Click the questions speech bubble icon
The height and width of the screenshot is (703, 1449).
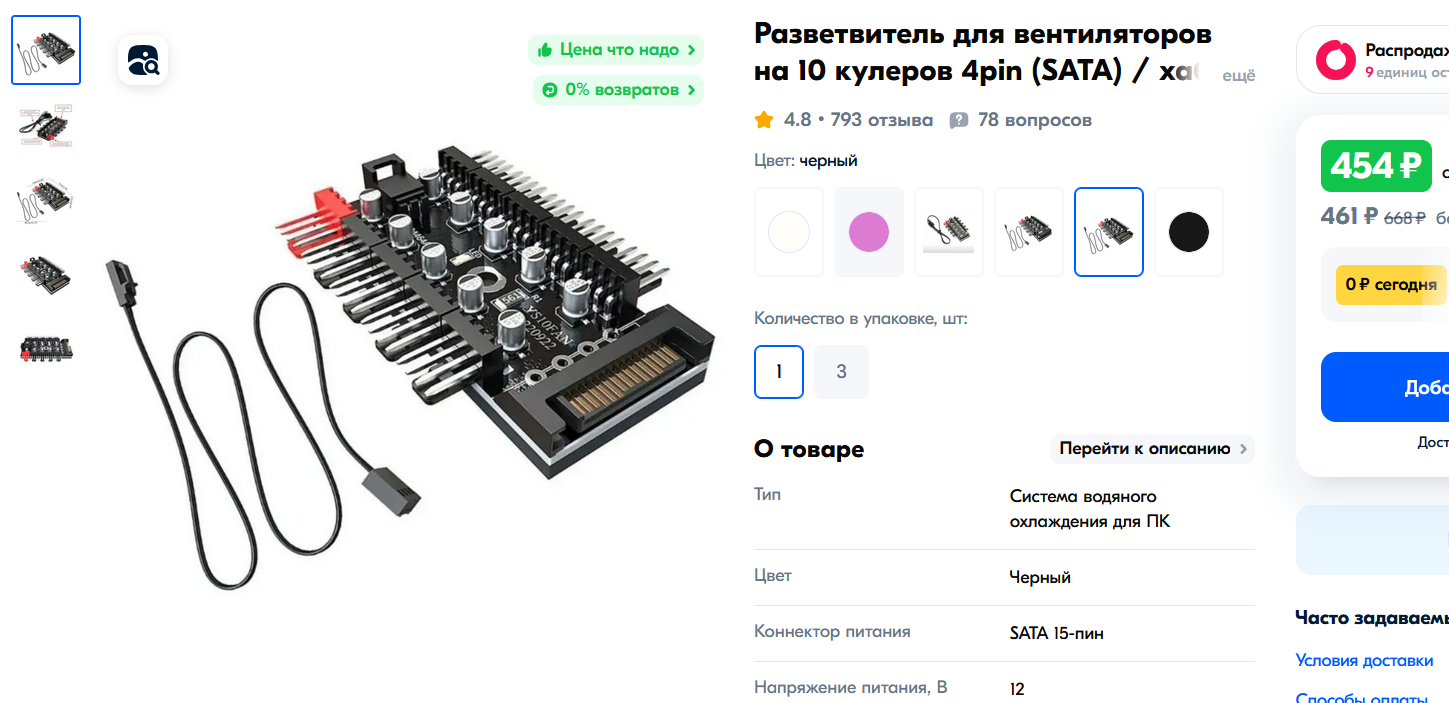[x=959, y=121]
